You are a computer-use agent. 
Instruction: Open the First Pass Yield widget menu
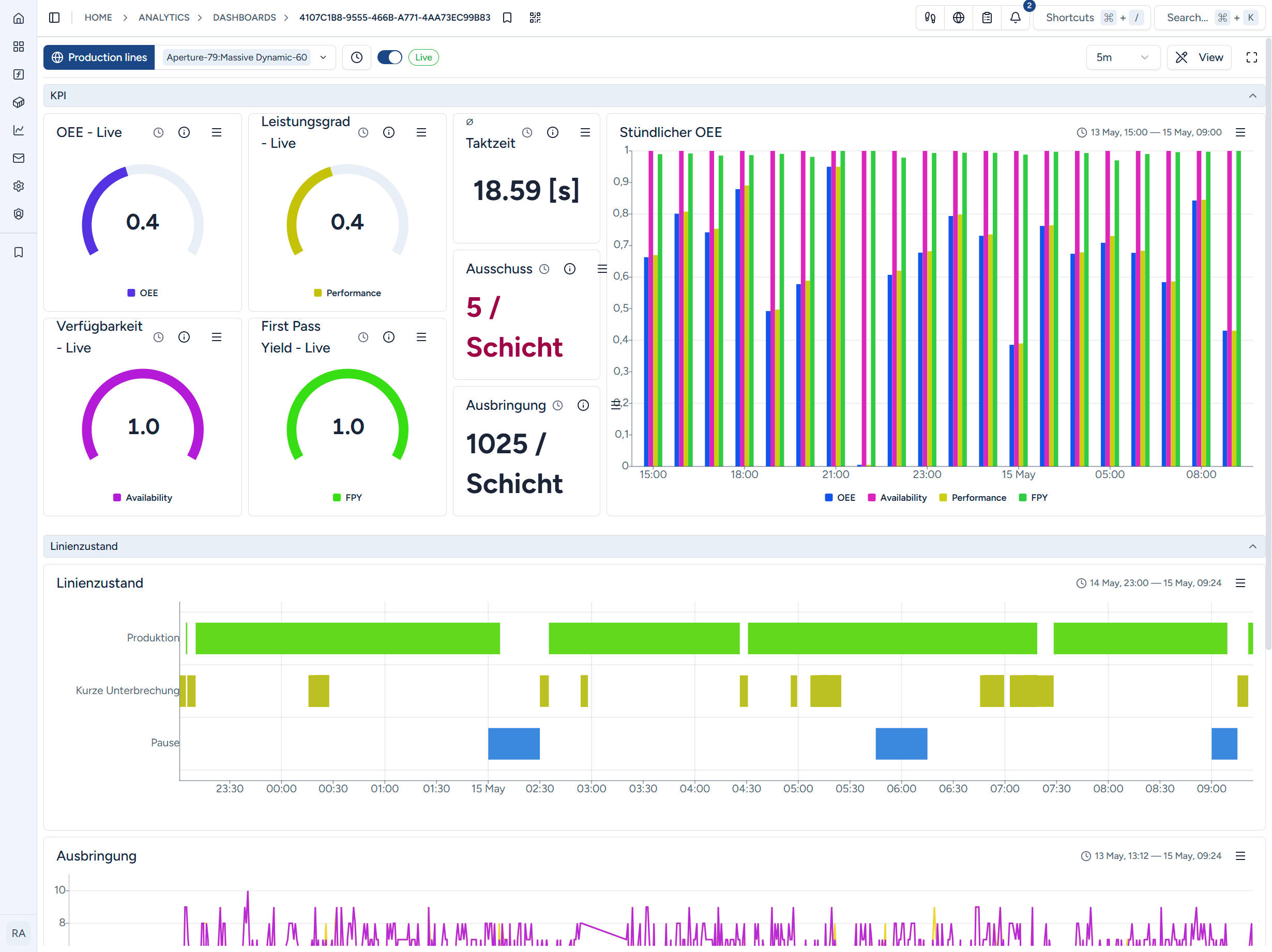click(x=421, y=337)
